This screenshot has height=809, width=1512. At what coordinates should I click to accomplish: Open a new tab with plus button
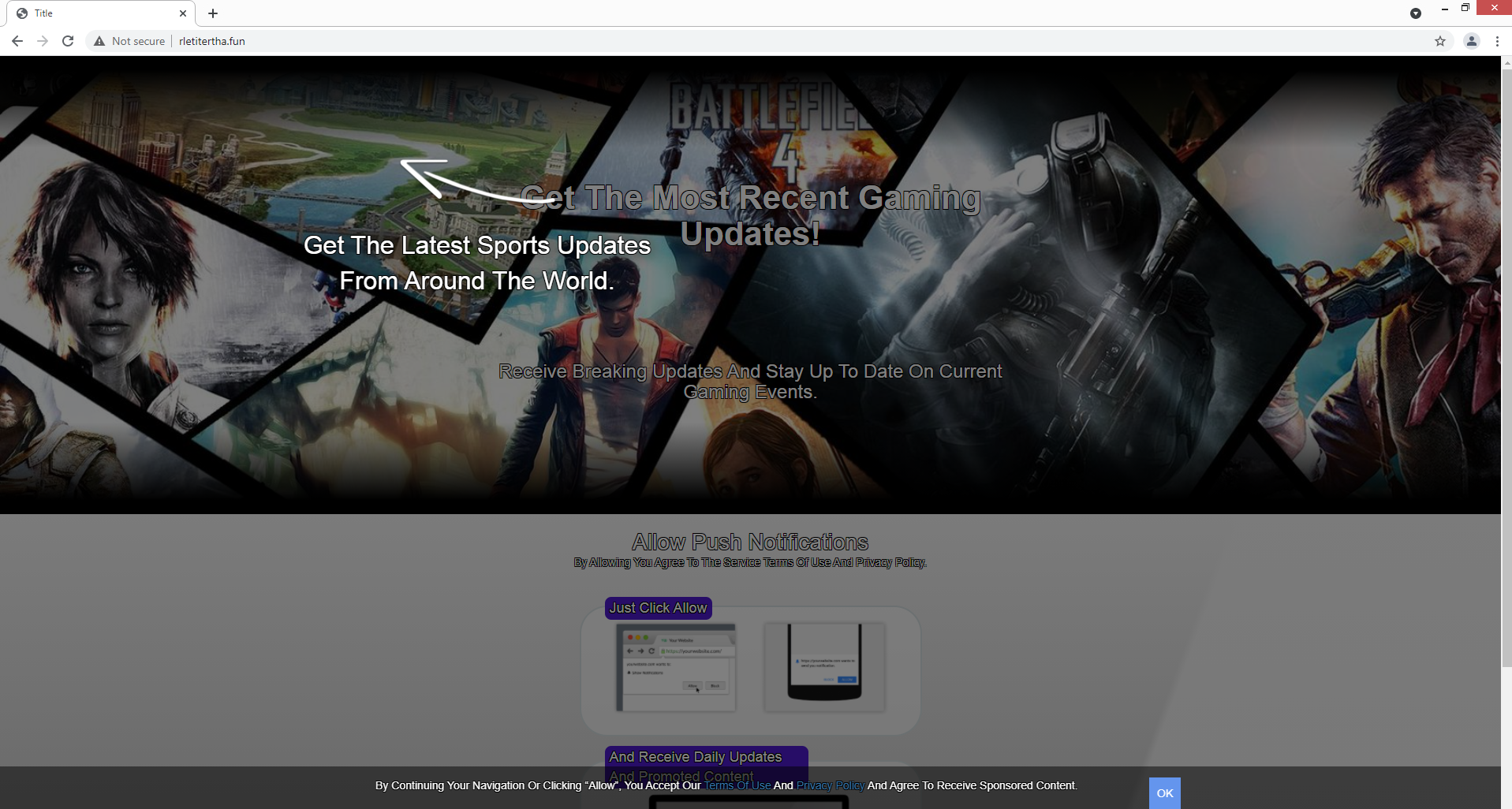click(x=213, y=13)
